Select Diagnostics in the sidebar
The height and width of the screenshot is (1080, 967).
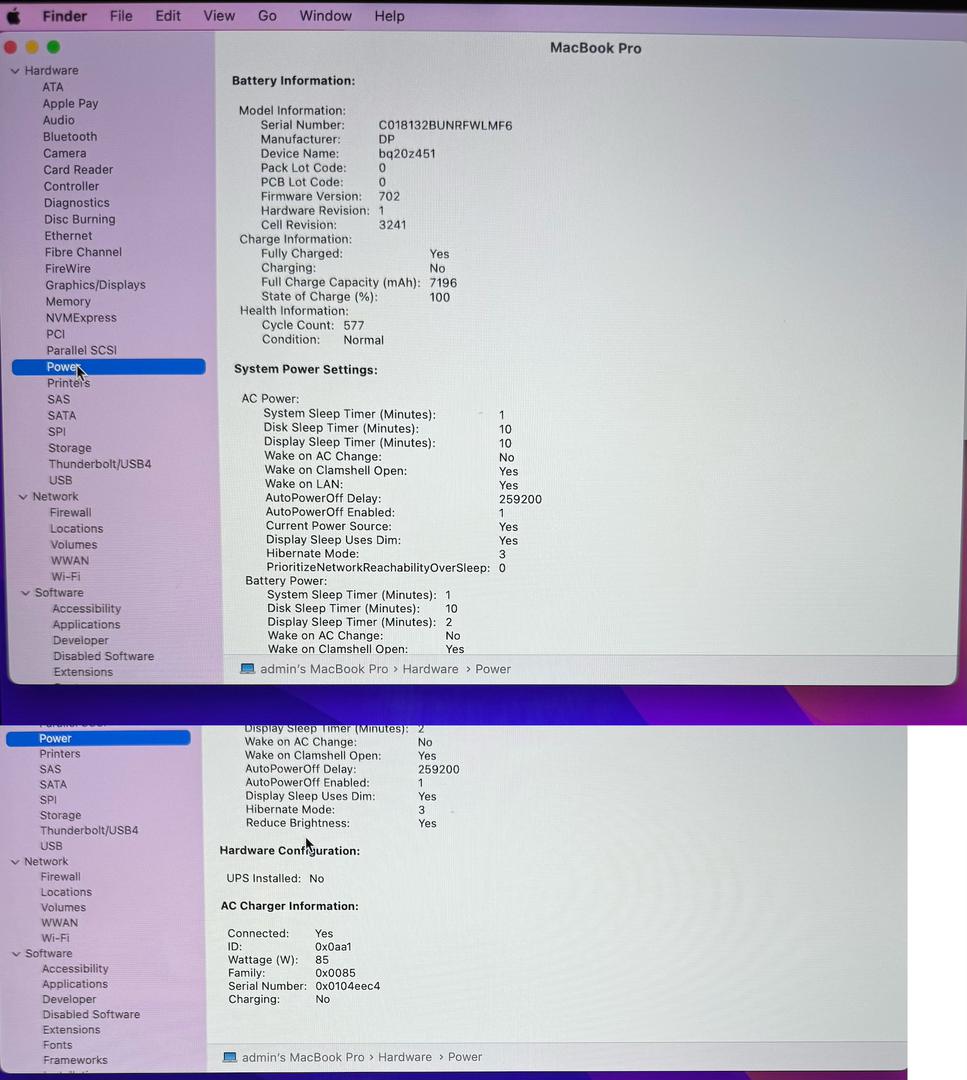pyautogui.click(x=76, y=202)
